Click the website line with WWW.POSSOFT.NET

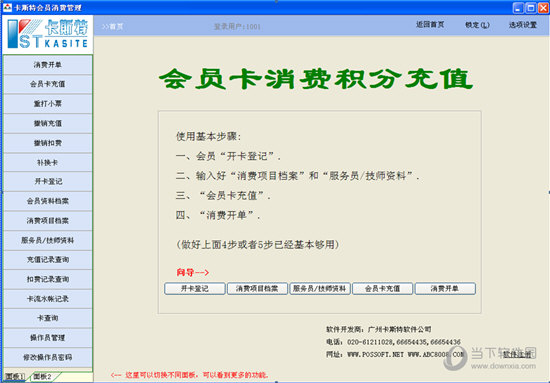(395, 355)
